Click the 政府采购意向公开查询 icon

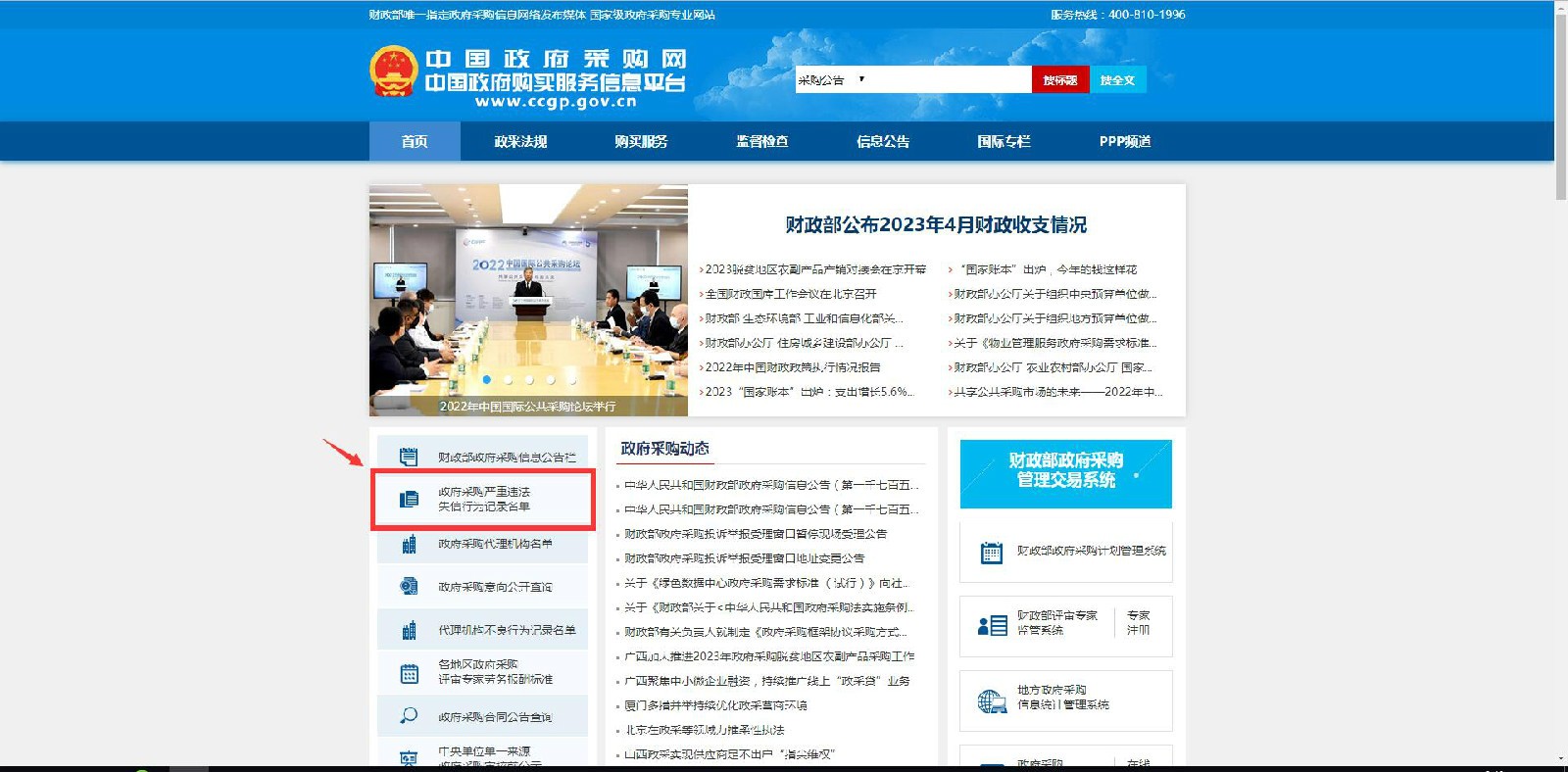click(409, 586)
